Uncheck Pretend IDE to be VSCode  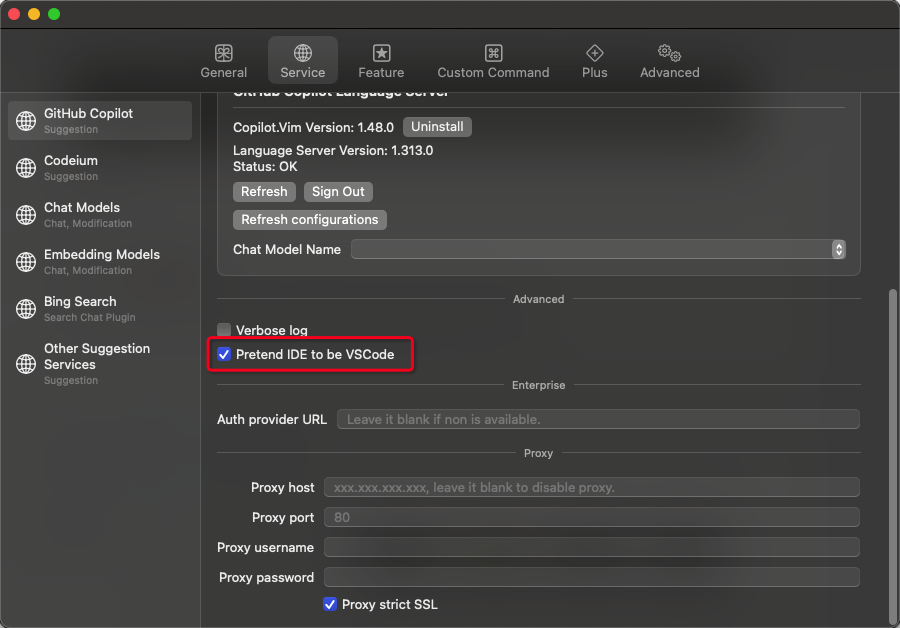pos(224,354)
